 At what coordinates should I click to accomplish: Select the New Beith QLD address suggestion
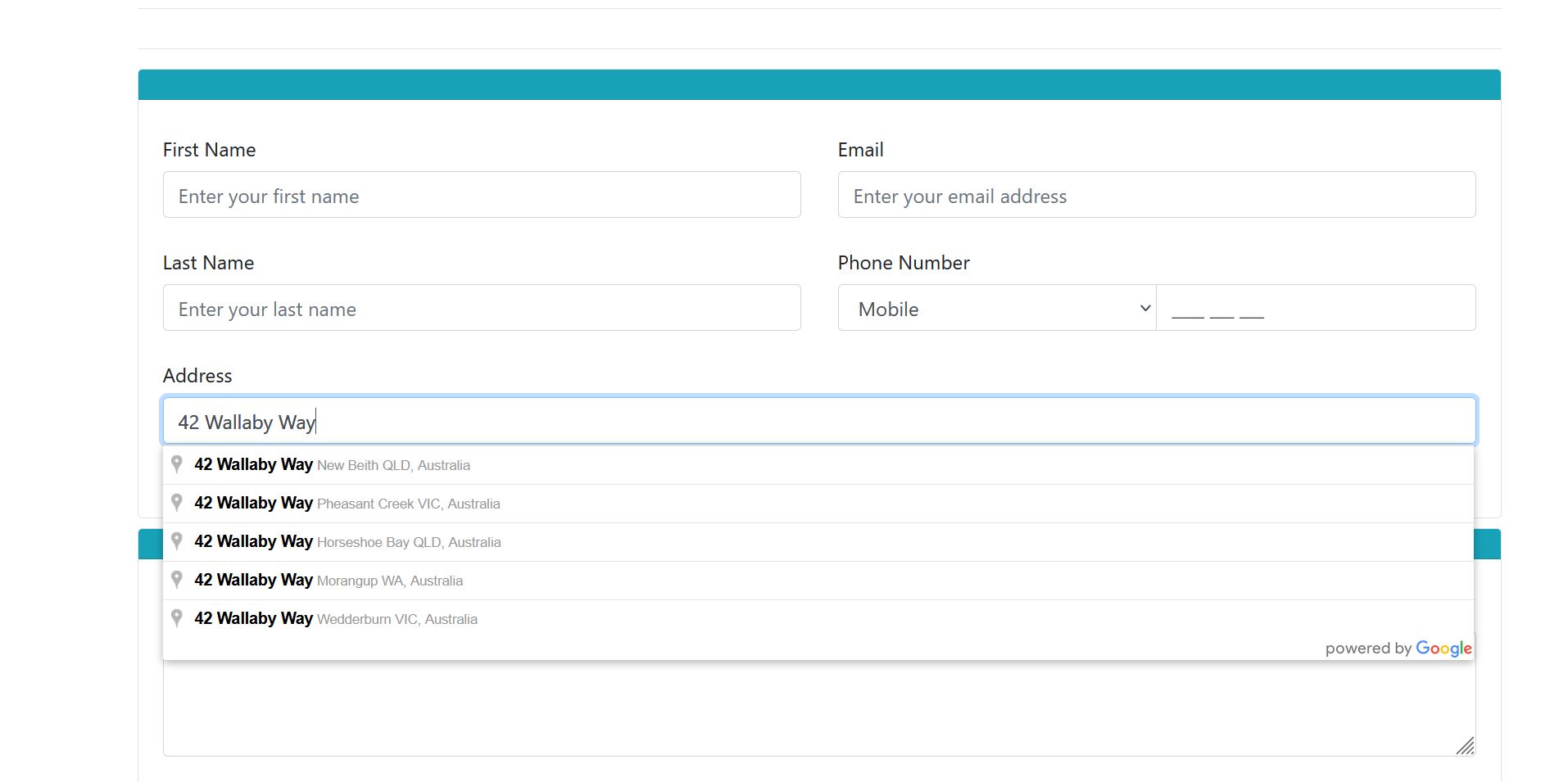[818, 465]
